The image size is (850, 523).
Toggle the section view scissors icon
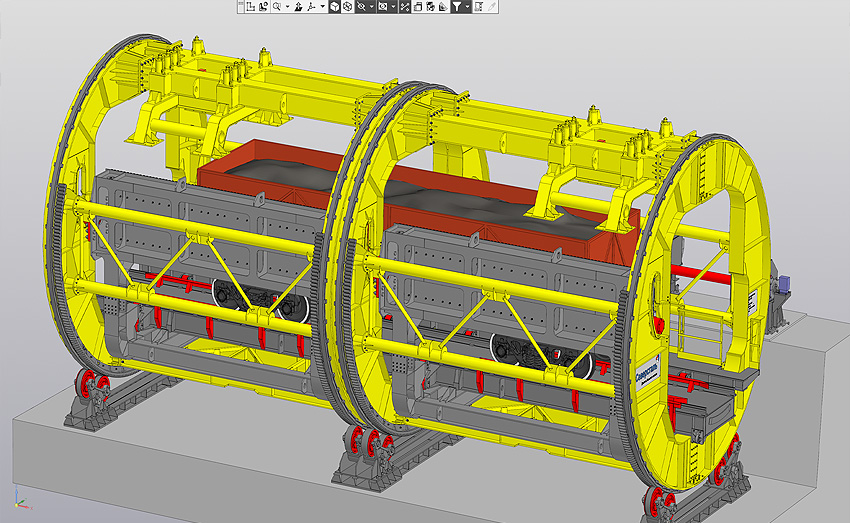pos(405,6)
